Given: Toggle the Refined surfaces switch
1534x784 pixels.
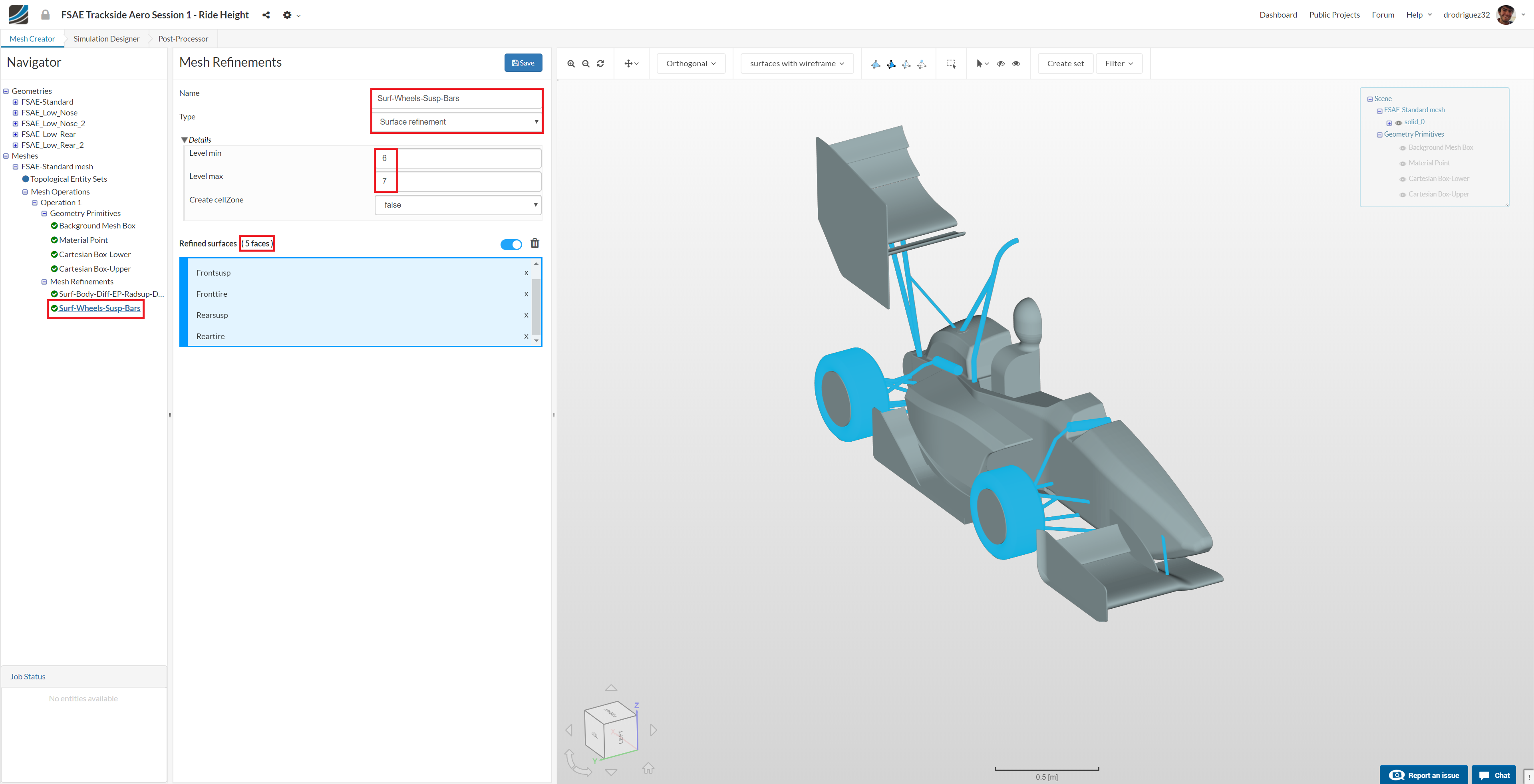Looking at the screenshot, I should point(511,244).
